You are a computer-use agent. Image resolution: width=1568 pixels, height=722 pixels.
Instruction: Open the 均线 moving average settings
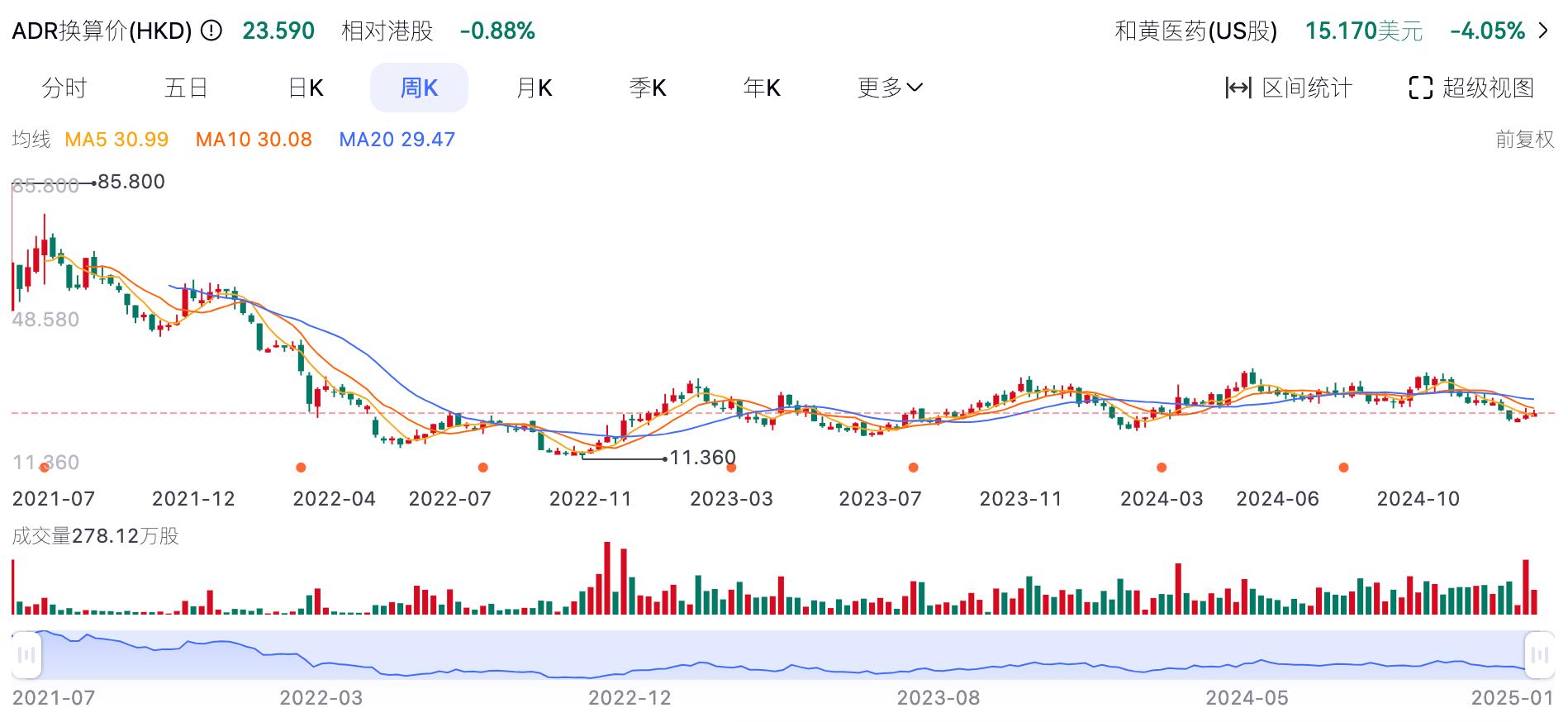pyautogui.click(x=31, y=140)
